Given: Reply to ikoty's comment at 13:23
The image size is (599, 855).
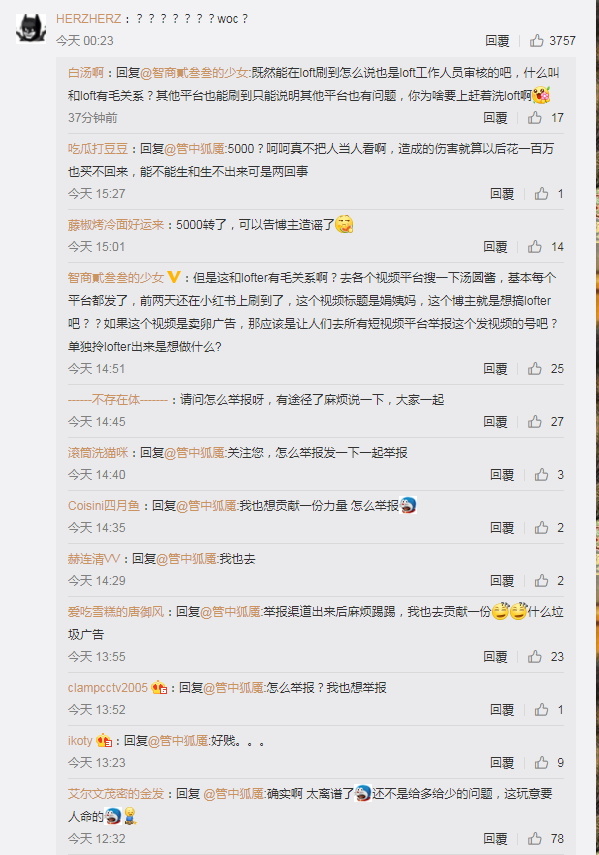Looking at the screenshot, I should (501, 762).
